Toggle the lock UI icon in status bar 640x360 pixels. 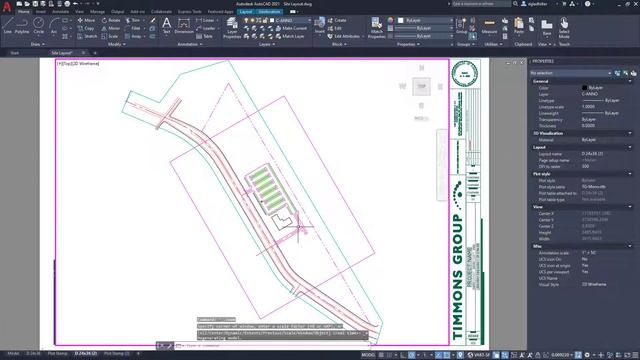(x=538, y=355)
